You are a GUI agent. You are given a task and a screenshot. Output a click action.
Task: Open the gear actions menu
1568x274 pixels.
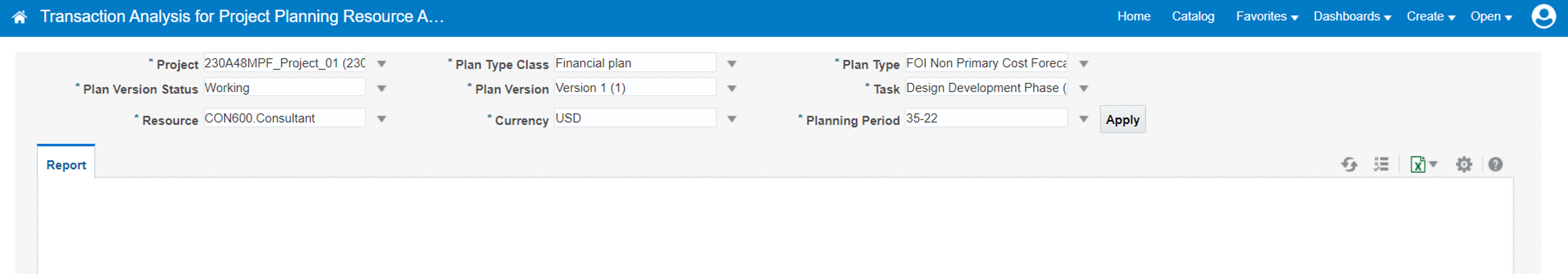pyautogui.click(x=1463, y=164)
